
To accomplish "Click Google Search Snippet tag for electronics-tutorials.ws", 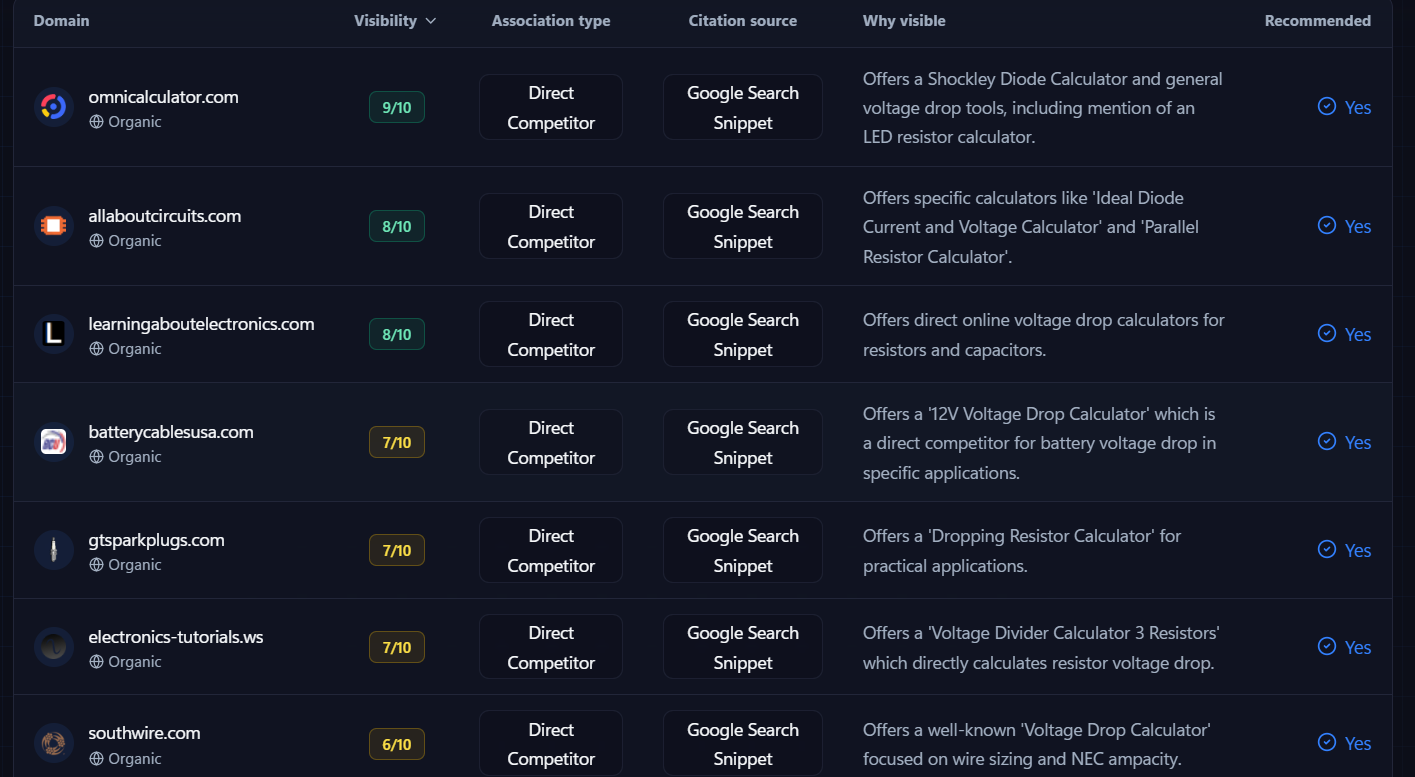I will (x=743, y=647).
